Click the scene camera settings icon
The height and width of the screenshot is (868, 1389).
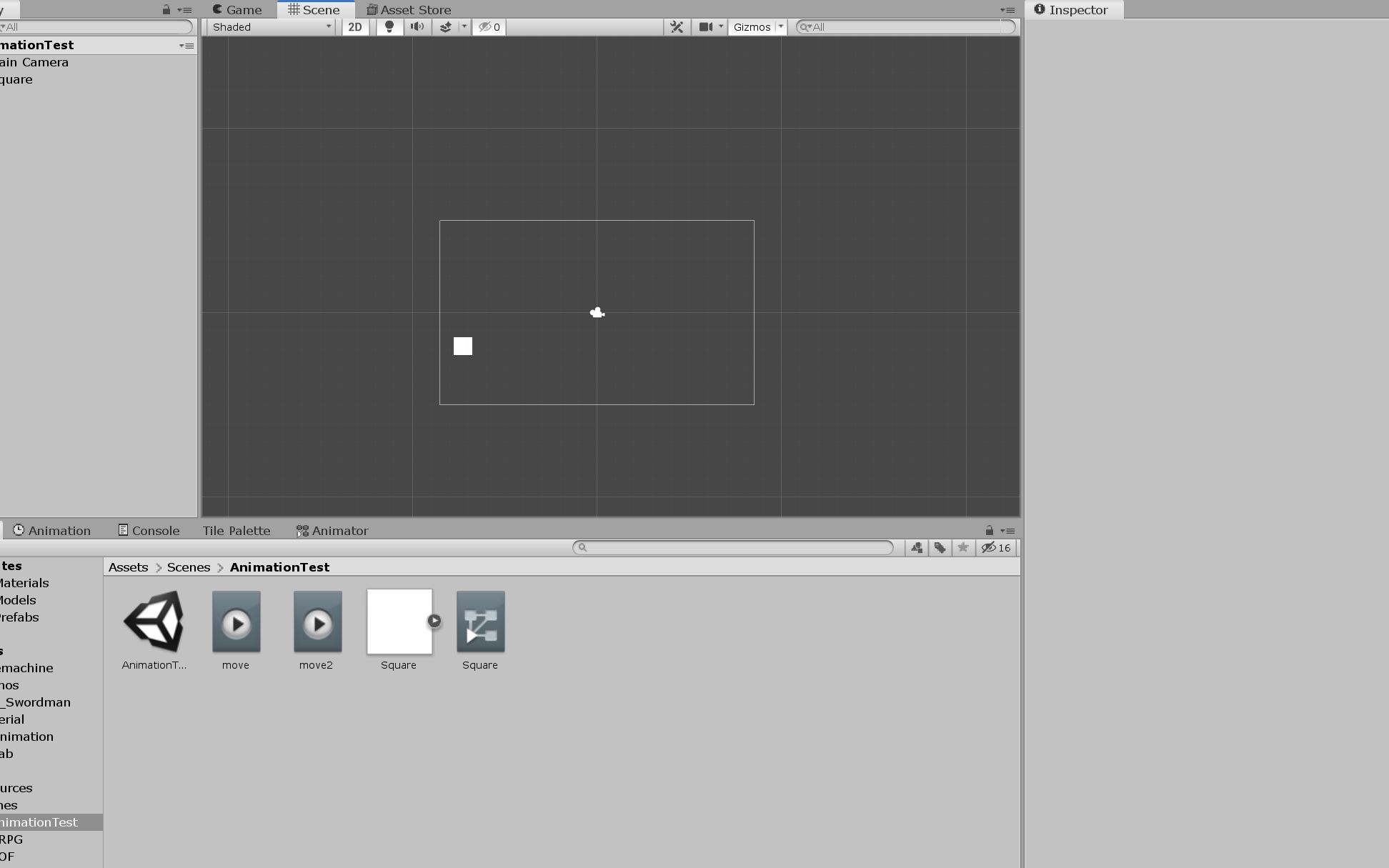point(706,27)
